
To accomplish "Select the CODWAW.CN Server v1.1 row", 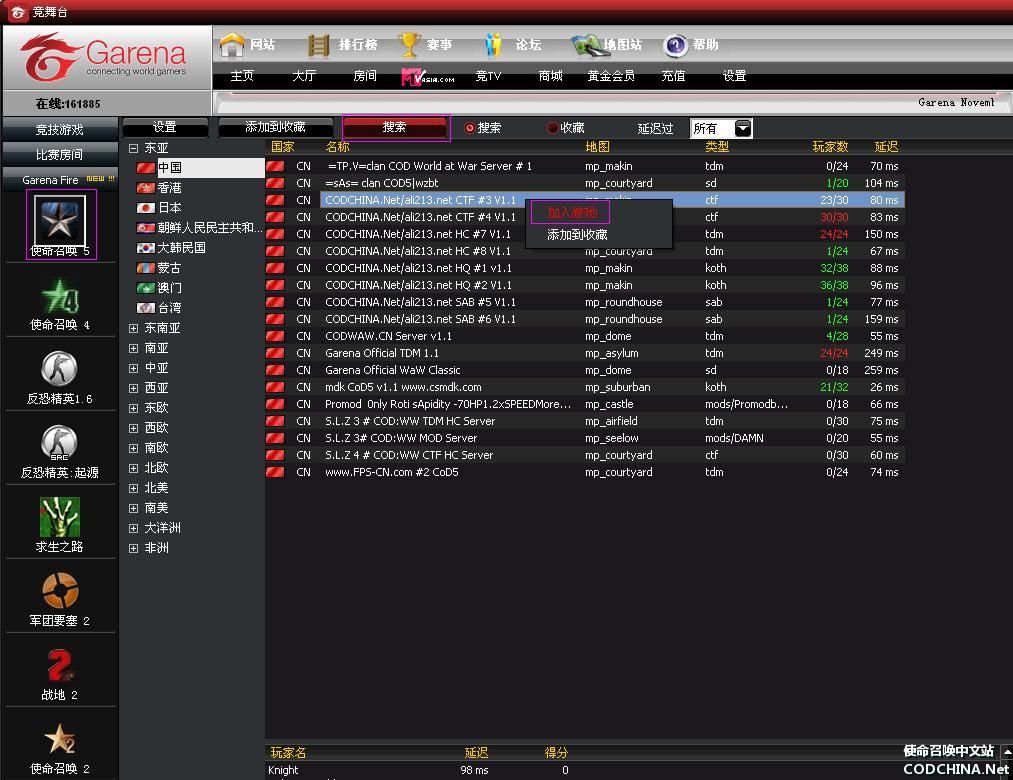I will click(585, 336).
